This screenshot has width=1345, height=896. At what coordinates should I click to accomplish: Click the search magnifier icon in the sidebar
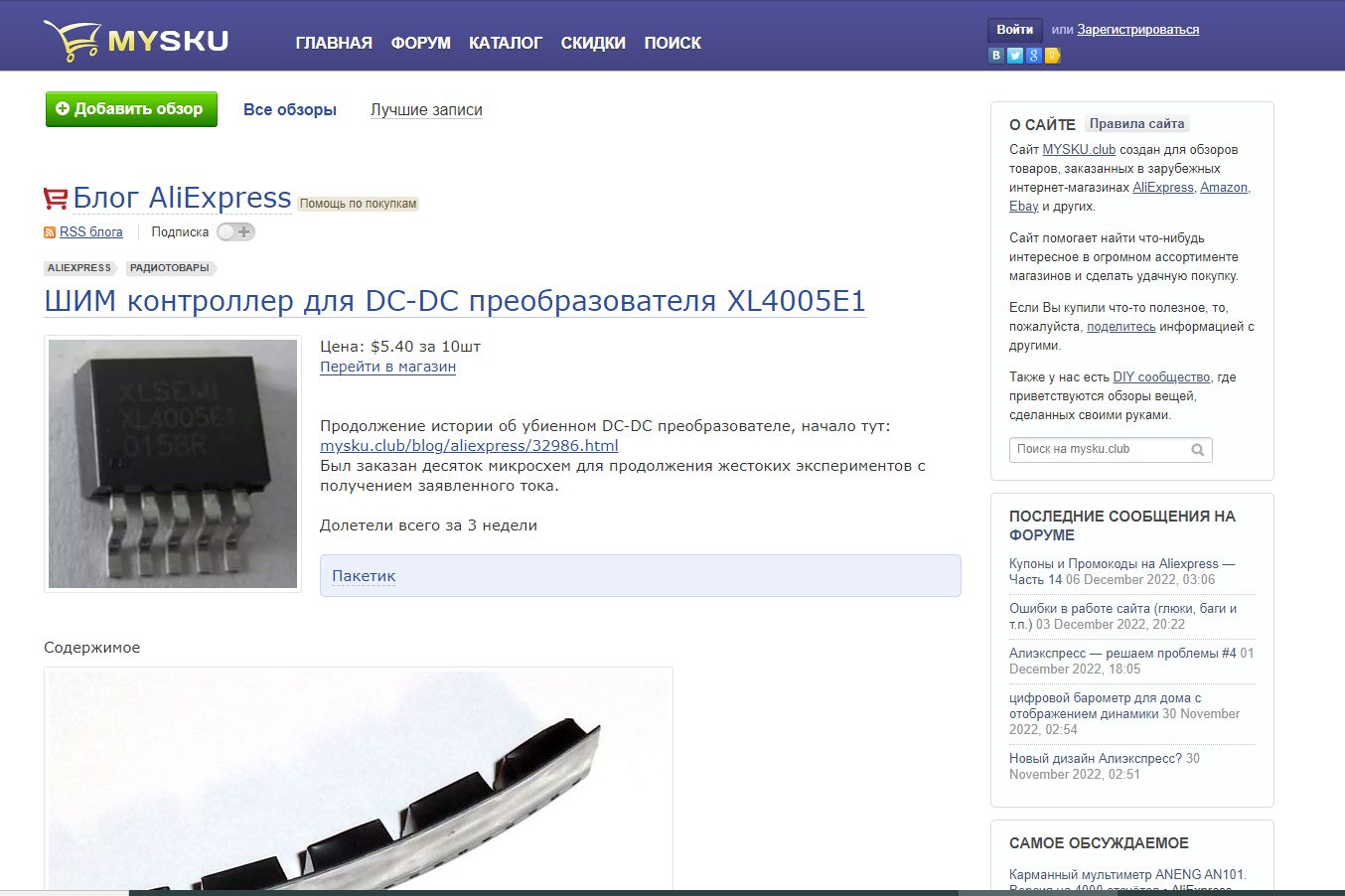point(1198,450)
